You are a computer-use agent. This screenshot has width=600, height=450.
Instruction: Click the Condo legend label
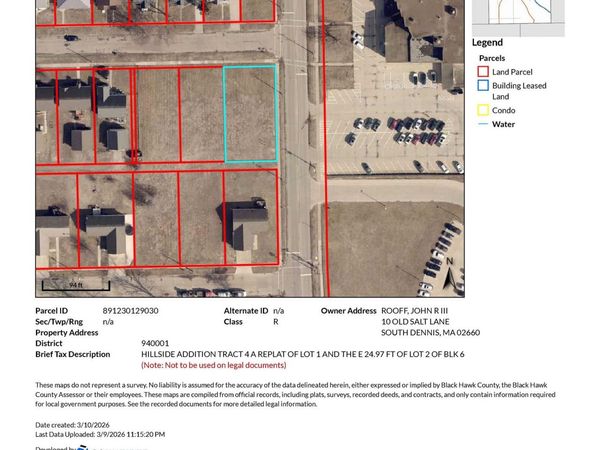pyautogui.click(x=503, y=110)
